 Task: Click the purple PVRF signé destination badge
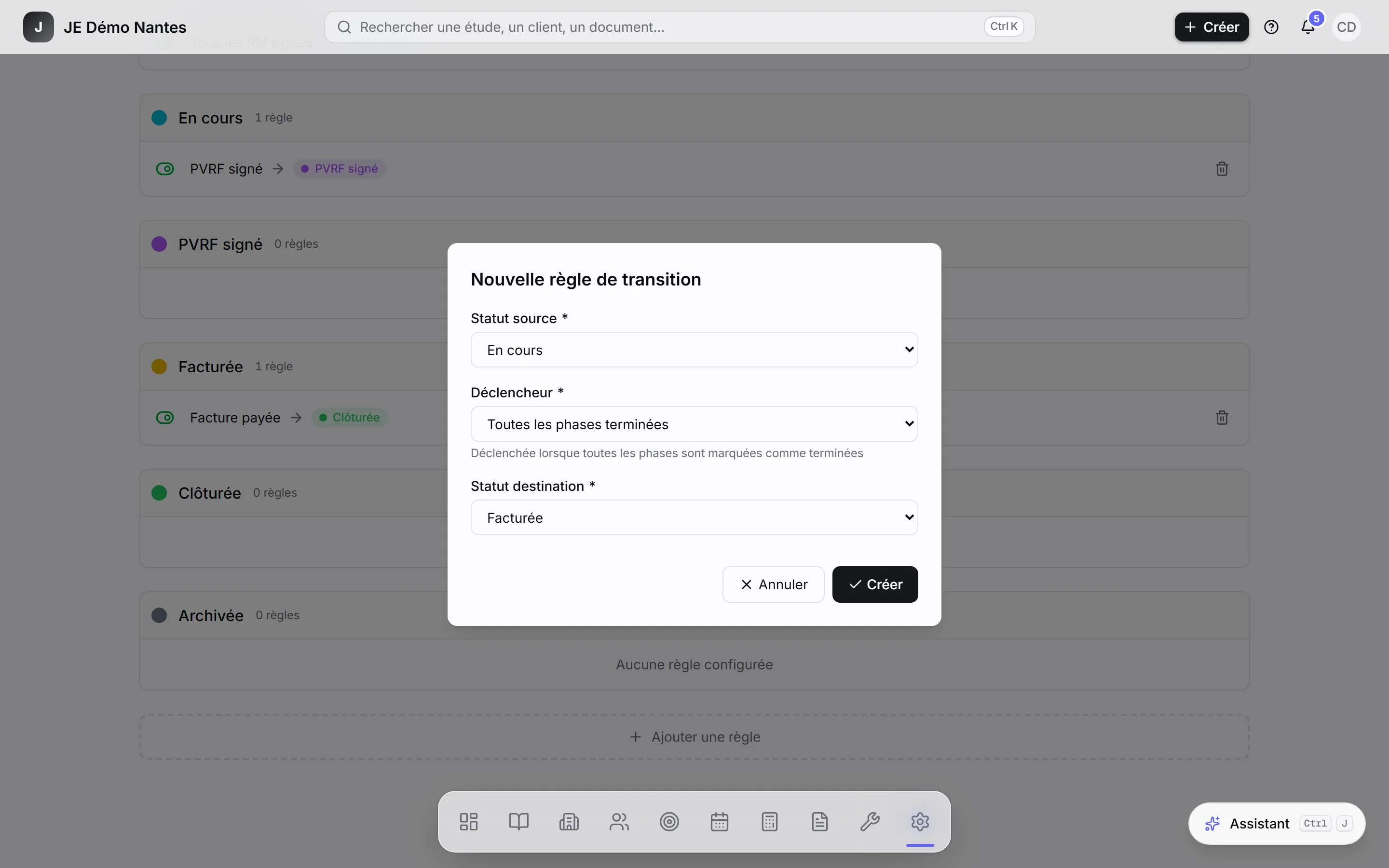(339, 169)
